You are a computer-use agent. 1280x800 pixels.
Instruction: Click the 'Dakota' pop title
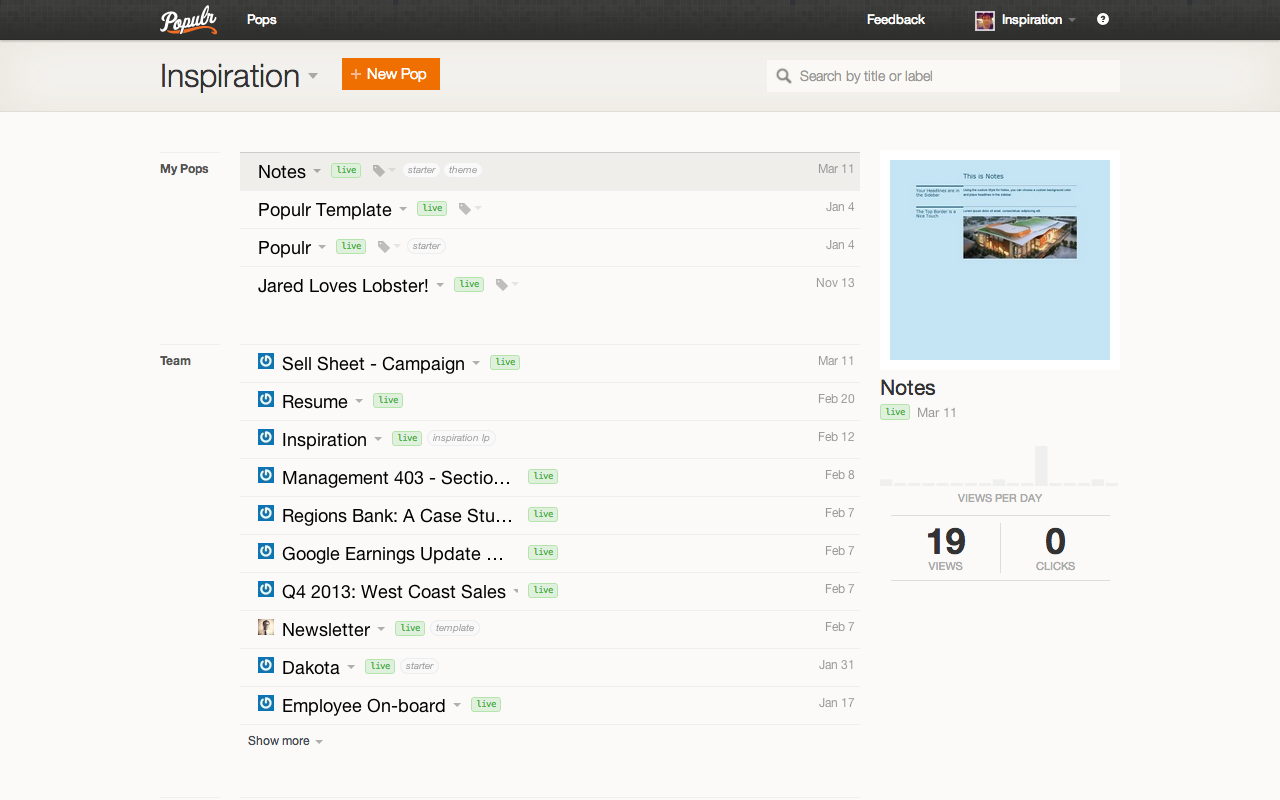click(x=311, y=668)
